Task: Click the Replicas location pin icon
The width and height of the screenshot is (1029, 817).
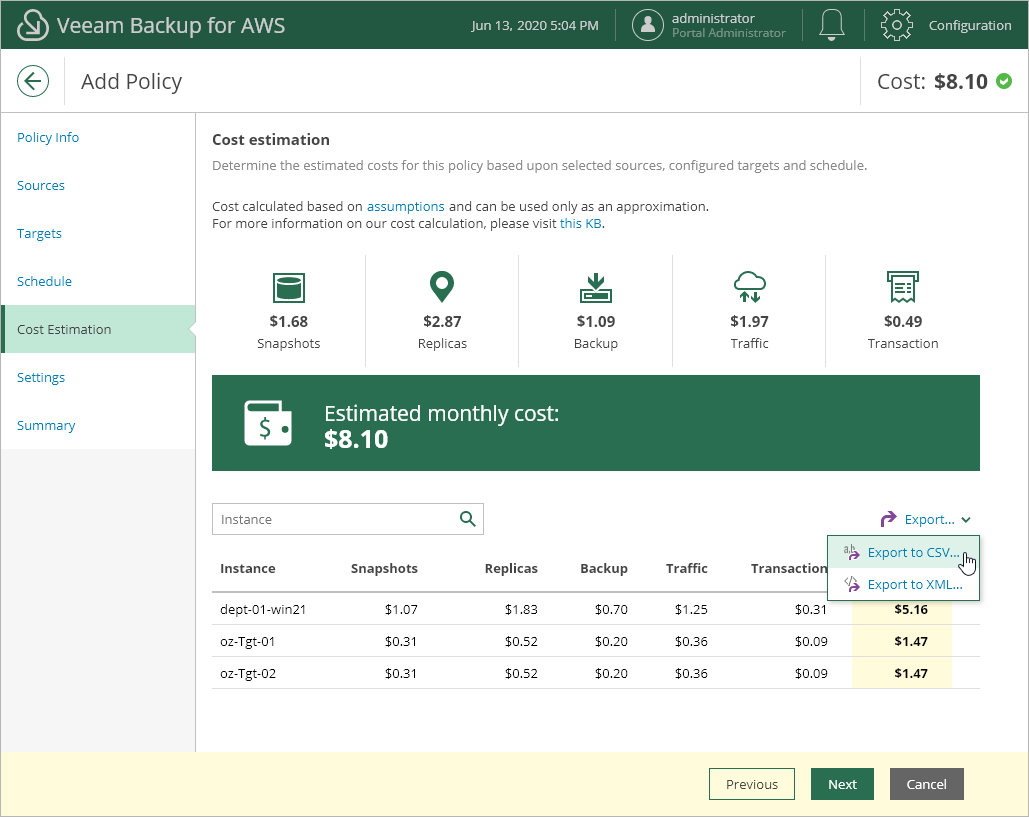Action: (442, 287)
